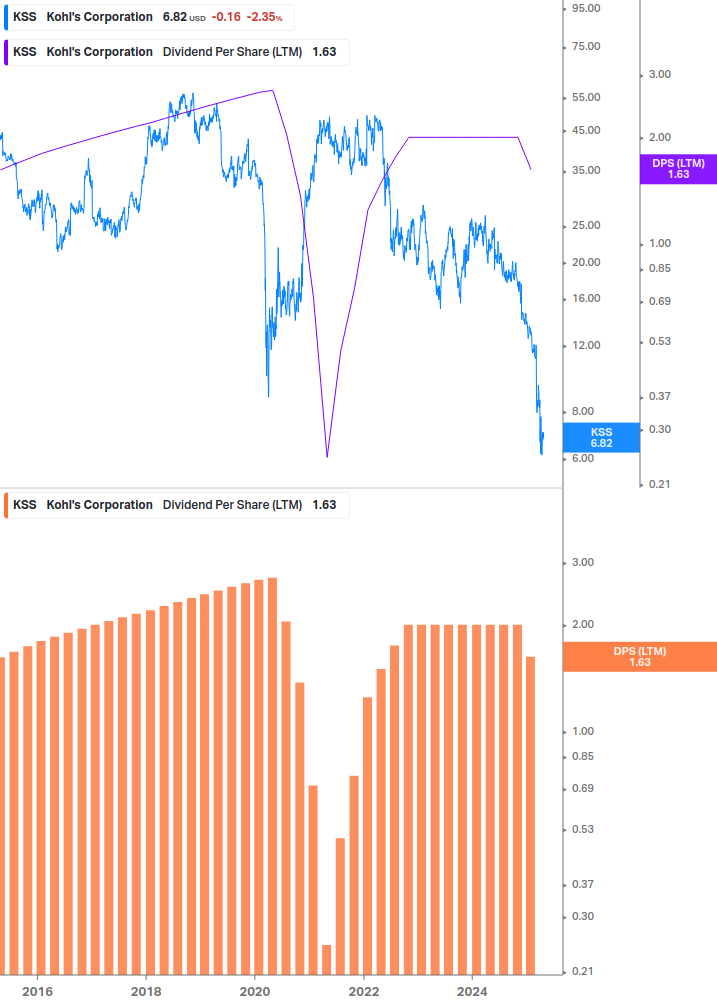Click the blue color marker of the KSS price legend
This screenshot has width=717, height=1005.
6,17
